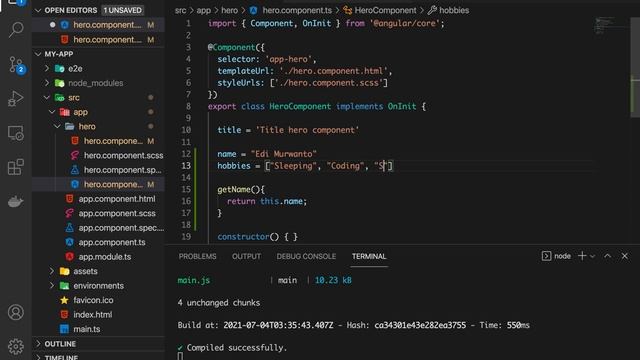This screenshot has height=360, width=640.
Task: Click the "Edi Murwanto" string in code
Action: point(284,154)
